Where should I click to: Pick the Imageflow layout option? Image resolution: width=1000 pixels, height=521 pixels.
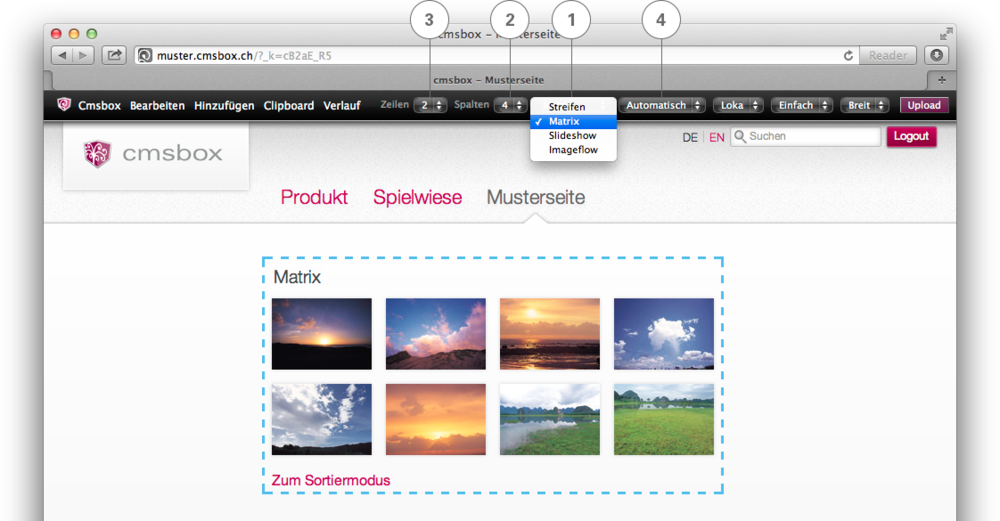coord(572,150)
